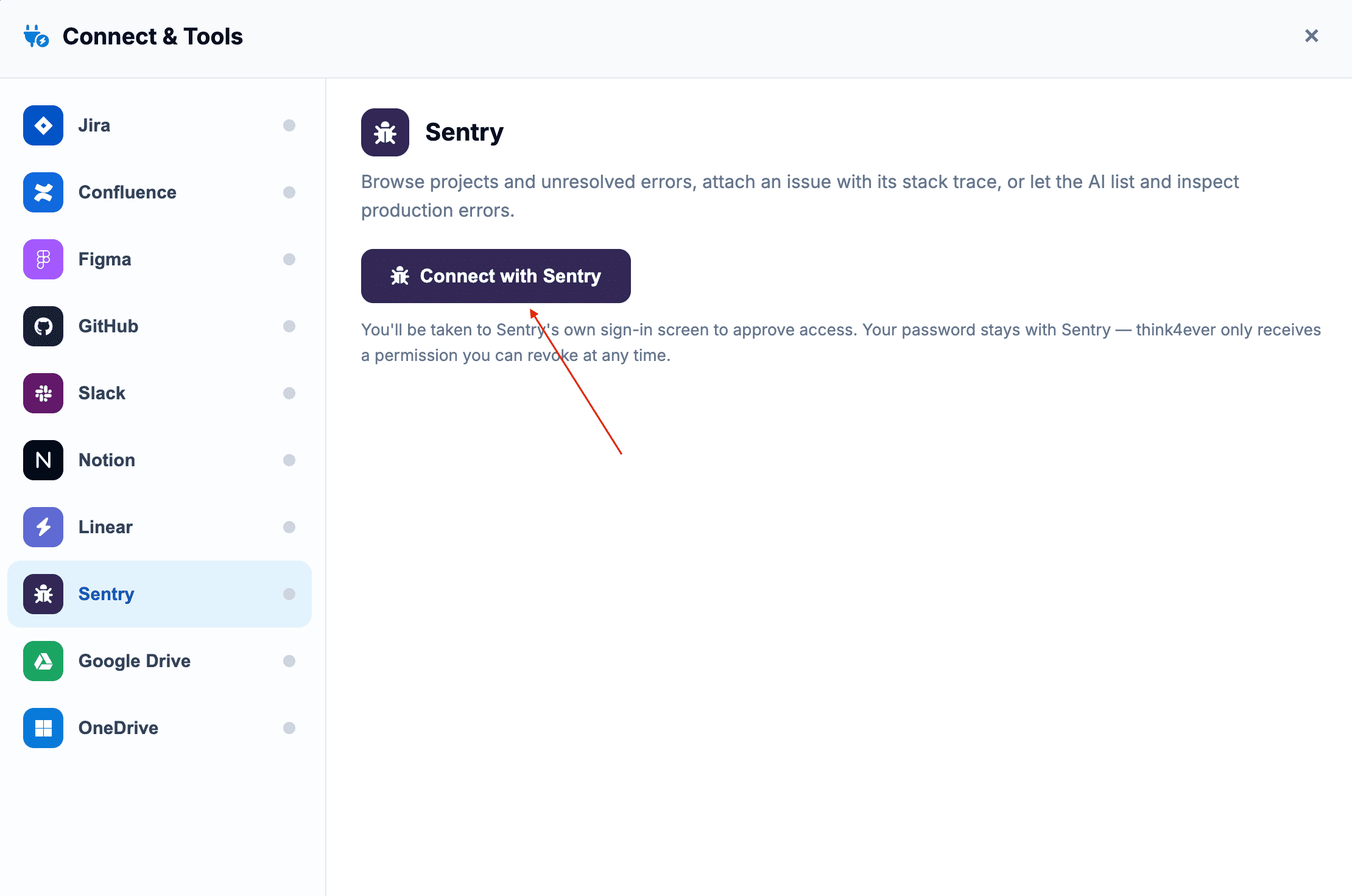Click the status dot beside Jira
The height and width of the screenshot is (896, 1352).
click(x=289, y=125)
